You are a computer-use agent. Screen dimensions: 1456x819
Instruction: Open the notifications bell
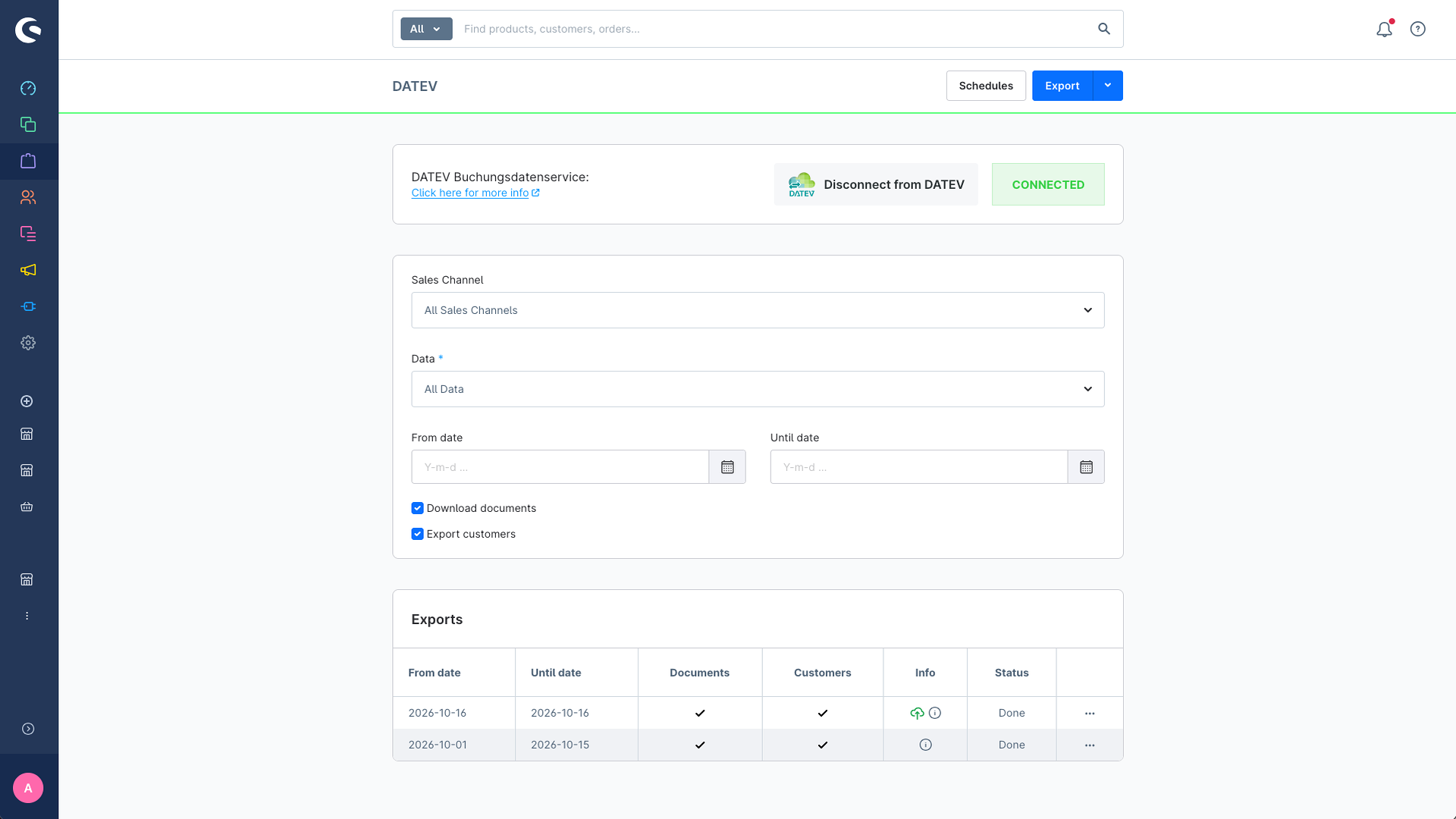[x=1384, y=29]
